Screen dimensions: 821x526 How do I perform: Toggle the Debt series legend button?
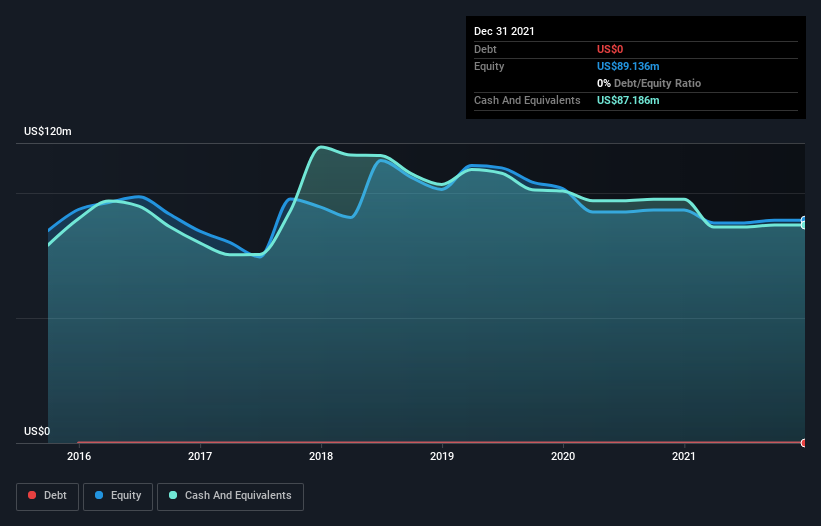click(x=47, y=496)
